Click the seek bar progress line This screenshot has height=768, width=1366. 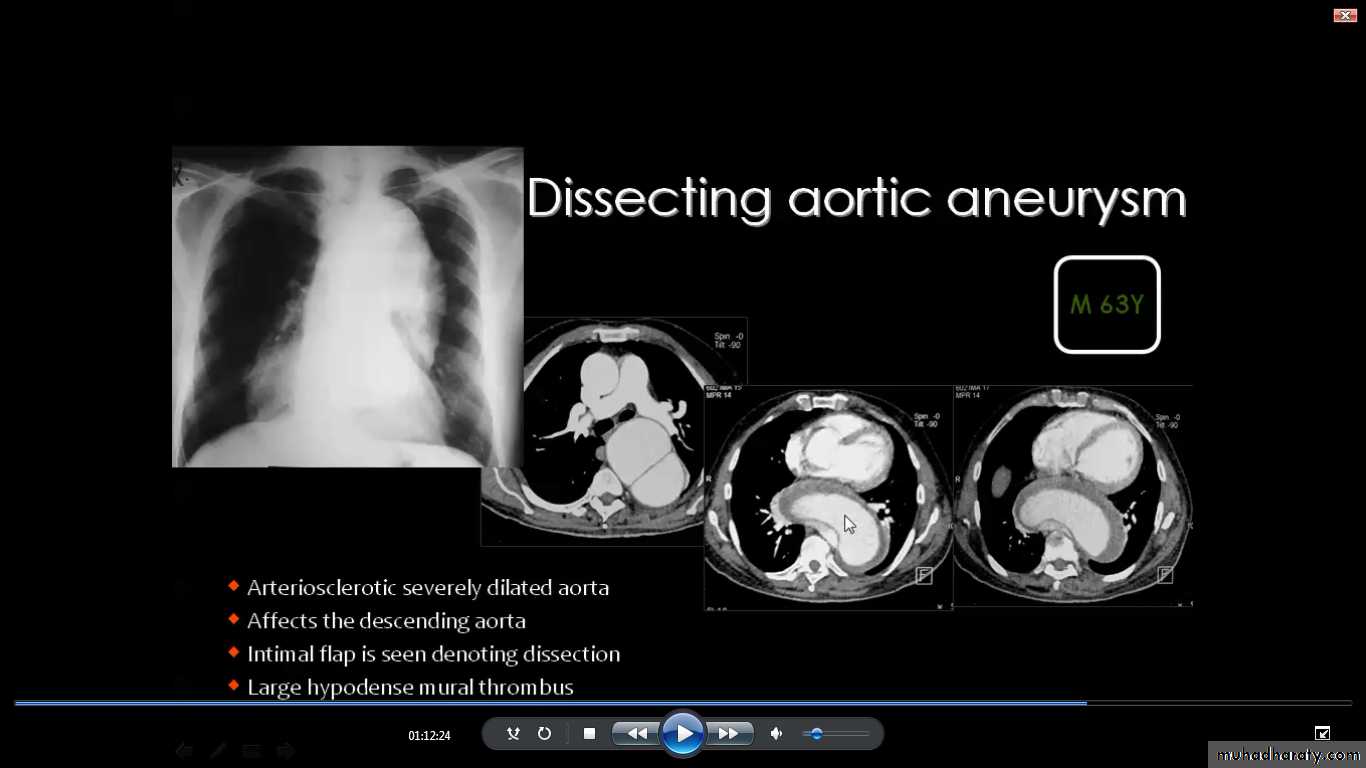(x=550, y=703)
